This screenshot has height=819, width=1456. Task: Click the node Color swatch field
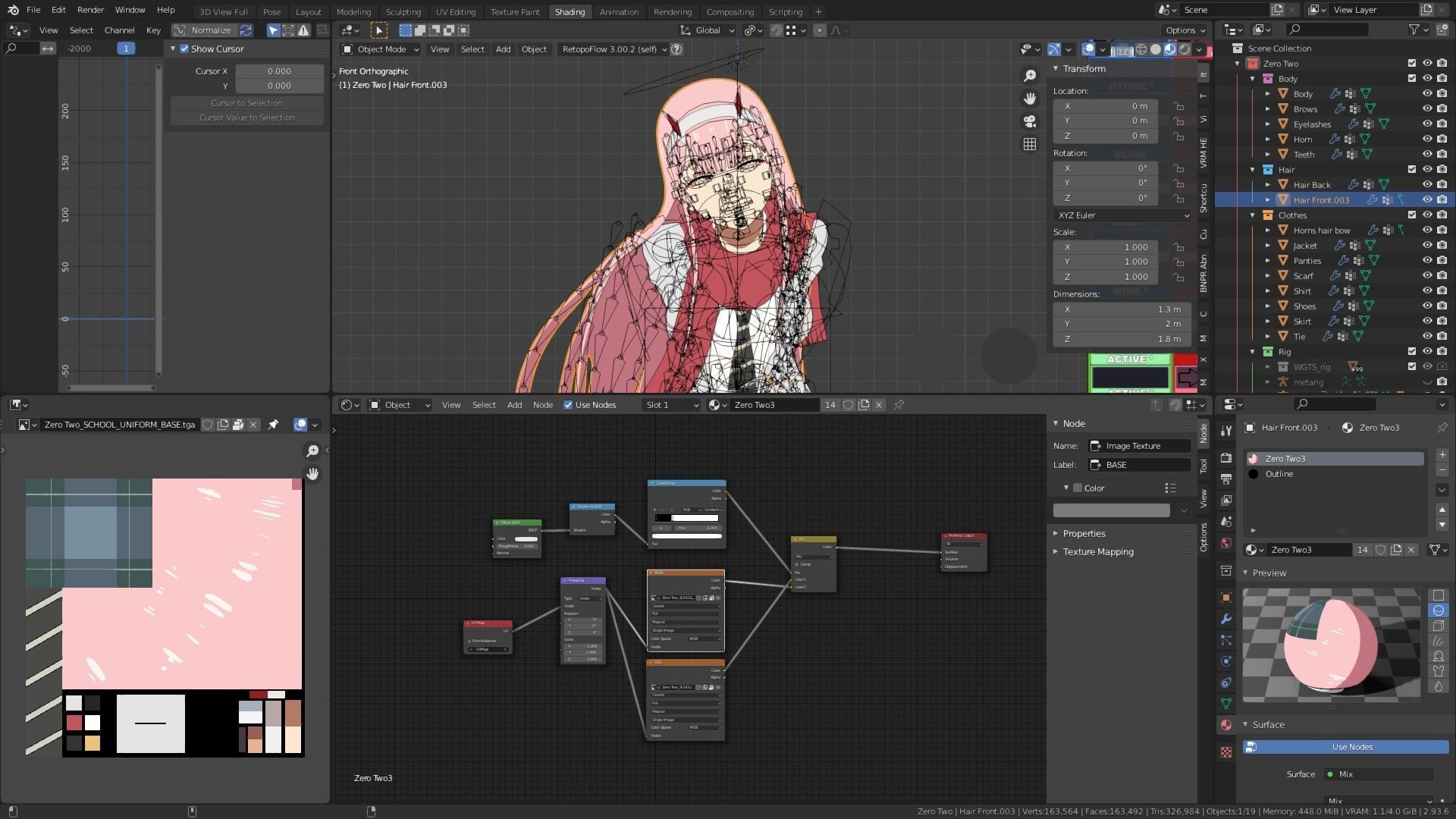(1111, 510)
